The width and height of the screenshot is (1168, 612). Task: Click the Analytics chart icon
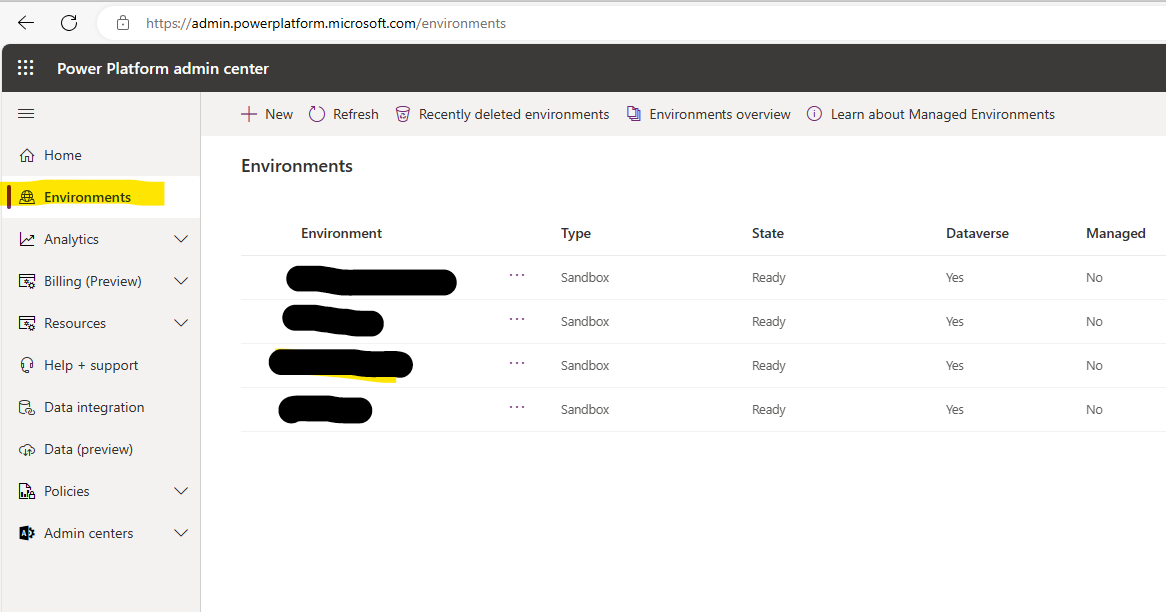pyautogui.click(x=27, y=239)
